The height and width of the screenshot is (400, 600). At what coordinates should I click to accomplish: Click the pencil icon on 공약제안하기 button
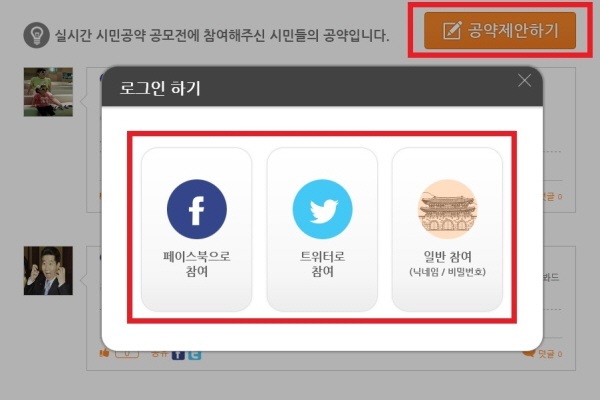pos(452,31)
